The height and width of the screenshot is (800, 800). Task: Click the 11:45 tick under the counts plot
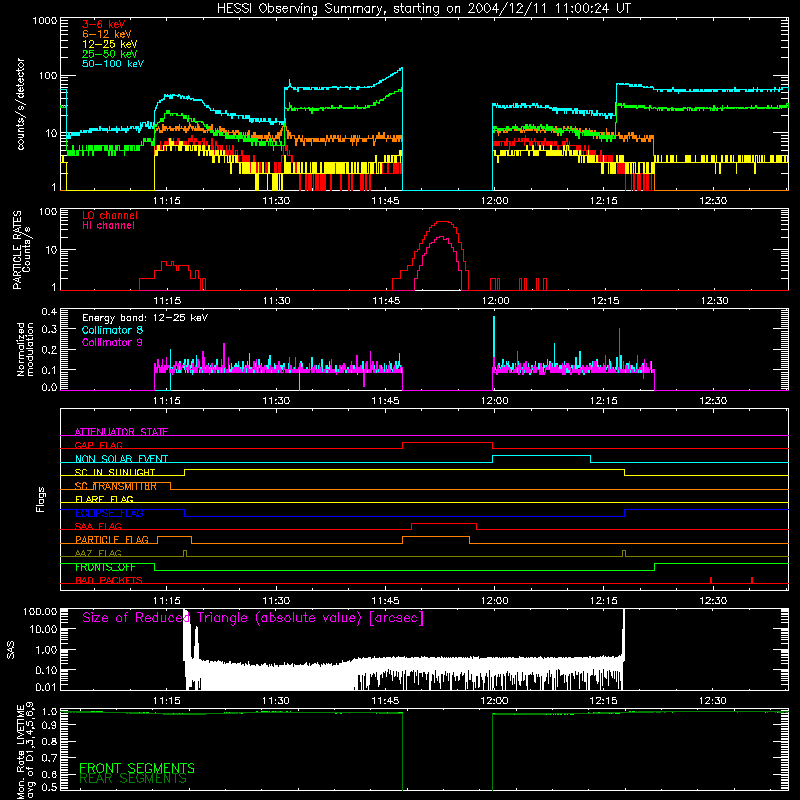pos(385,201)
